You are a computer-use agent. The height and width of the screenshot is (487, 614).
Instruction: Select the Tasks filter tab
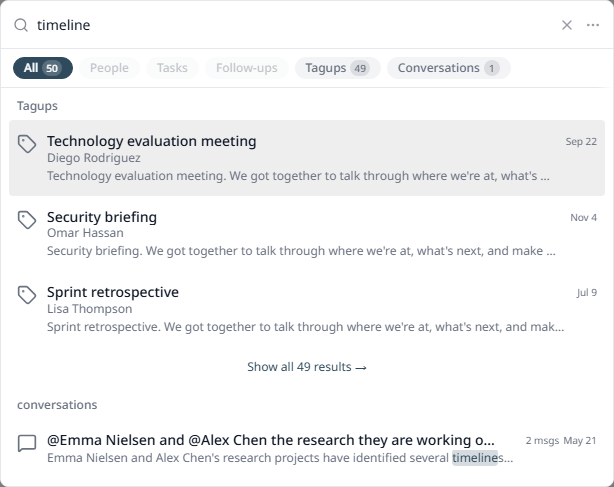pyautogui.click(x=172, y=68)
